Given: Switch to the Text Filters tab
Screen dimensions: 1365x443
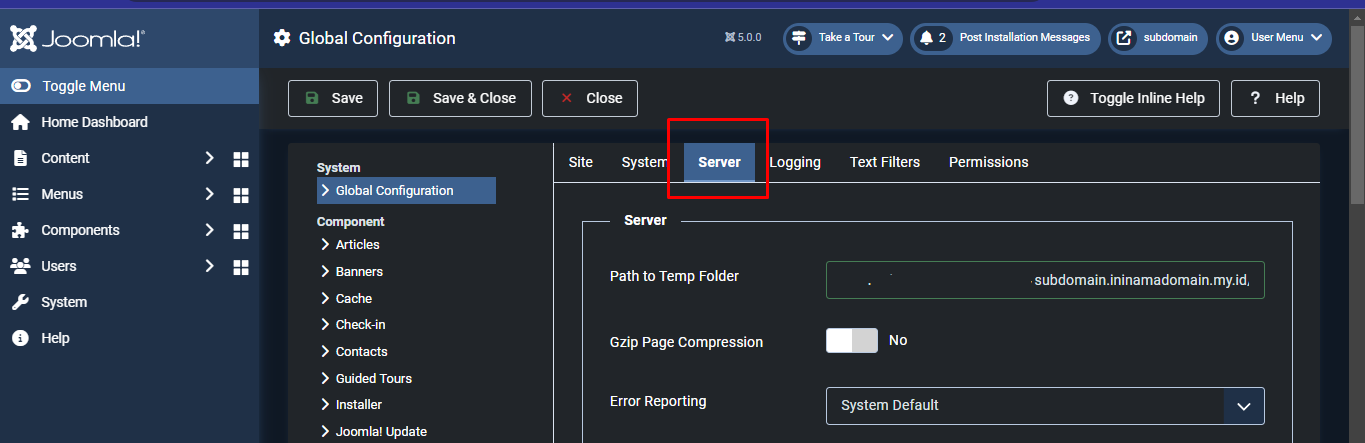Looking at the screenshot, I should (885, 162).
